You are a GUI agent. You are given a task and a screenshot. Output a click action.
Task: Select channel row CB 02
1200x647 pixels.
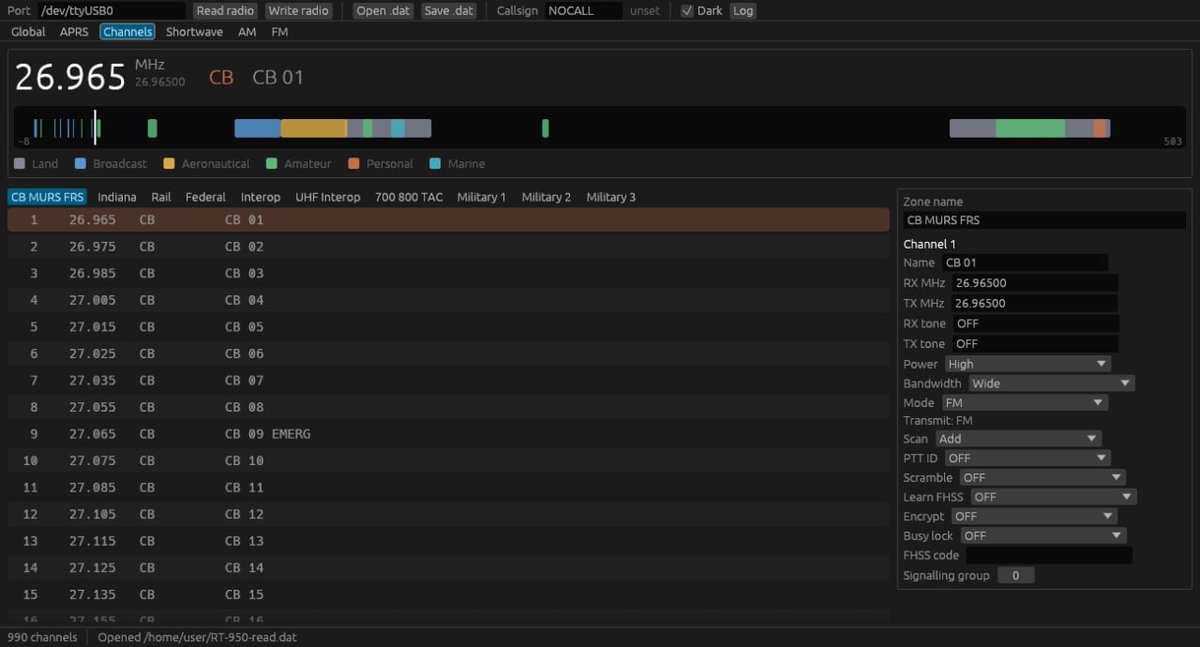pos(448,246)
